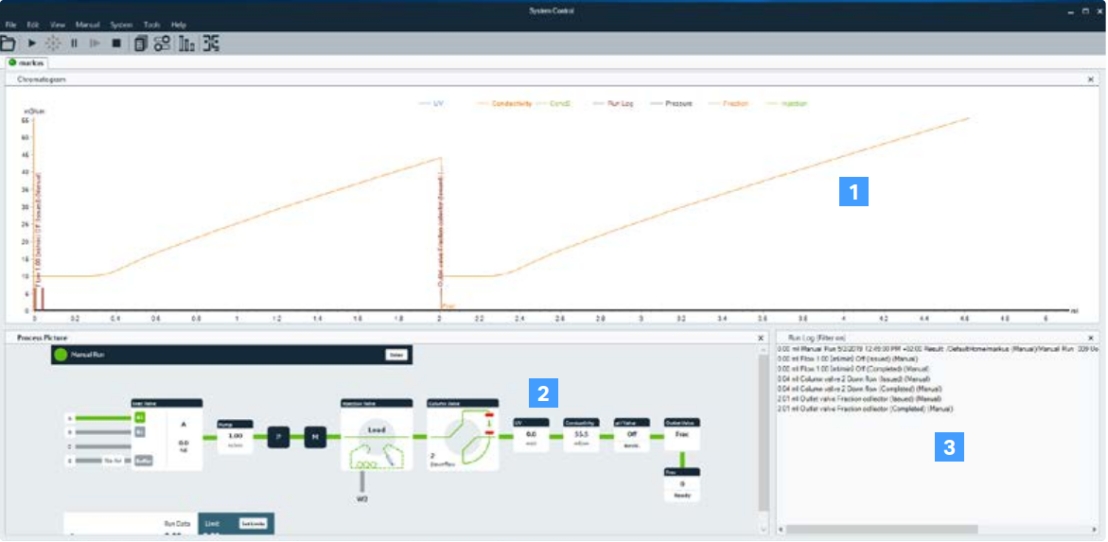The image size is (1108, 542).
Task: Open the Pump flow rate block
Action: 236,436
